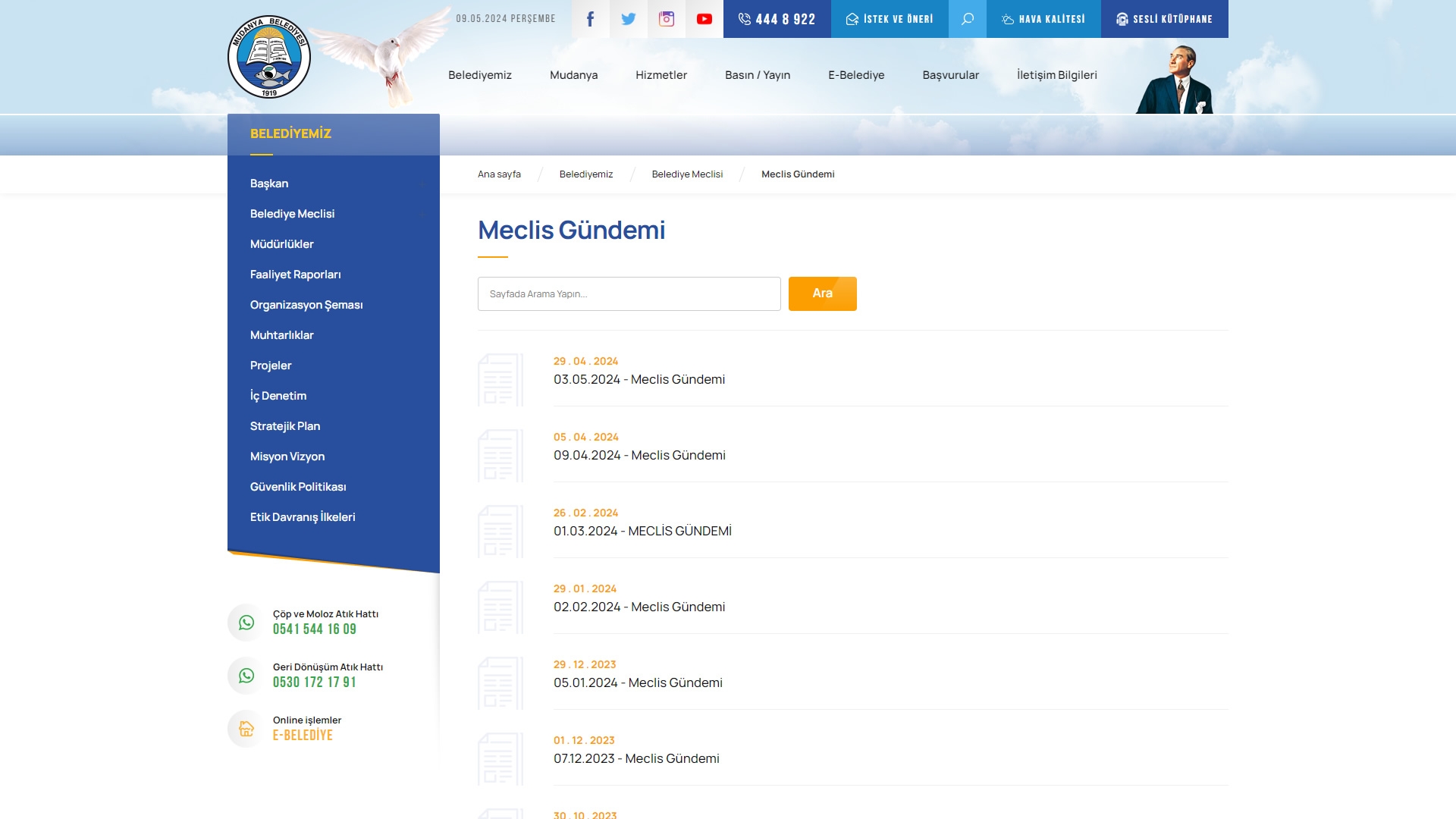
Task: Open Faaliyet Raporları in sidebar
Action: (296, 275)
